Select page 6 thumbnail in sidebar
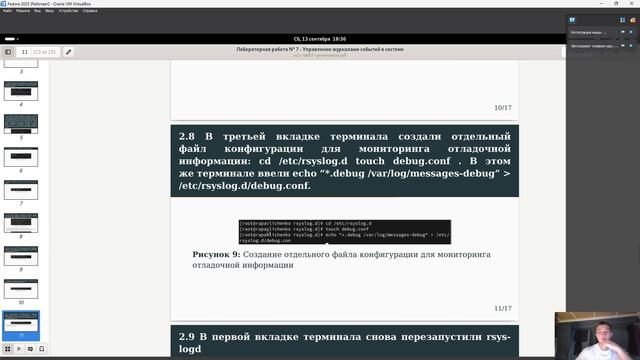Image resolution: width=640 pixels, height=360 pixels. pos(21,157)
